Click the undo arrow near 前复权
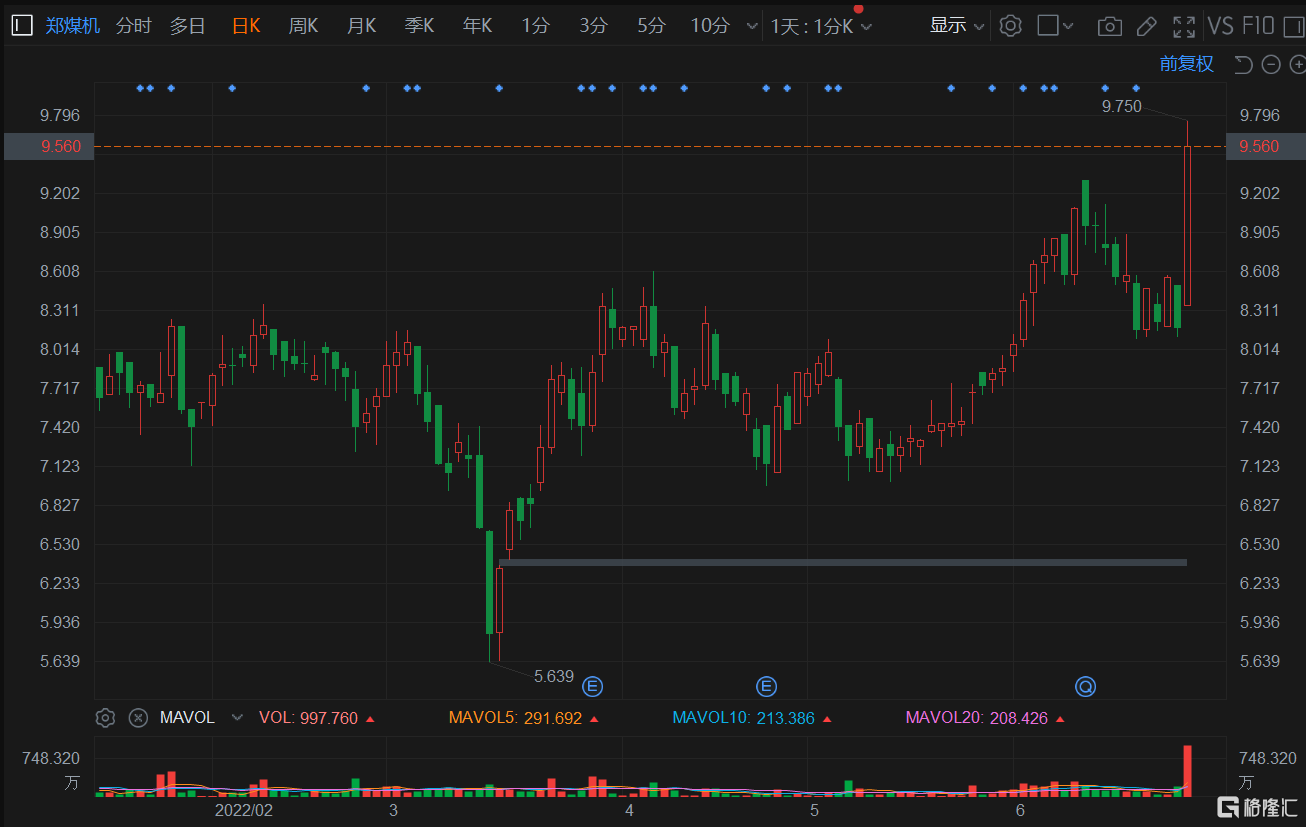 [x=1243, y=65]
